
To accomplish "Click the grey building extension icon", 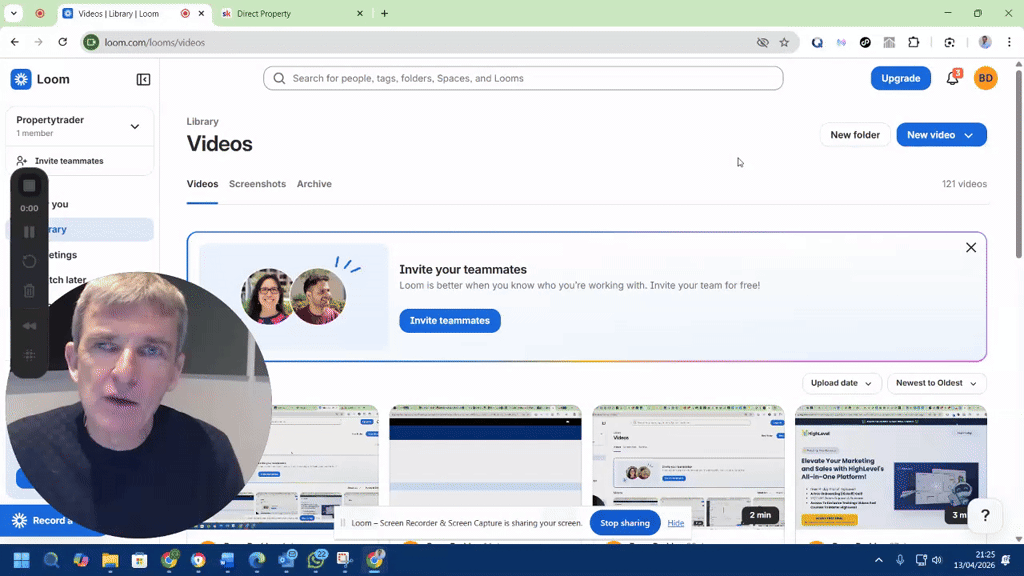I will (x=889, y=42).
